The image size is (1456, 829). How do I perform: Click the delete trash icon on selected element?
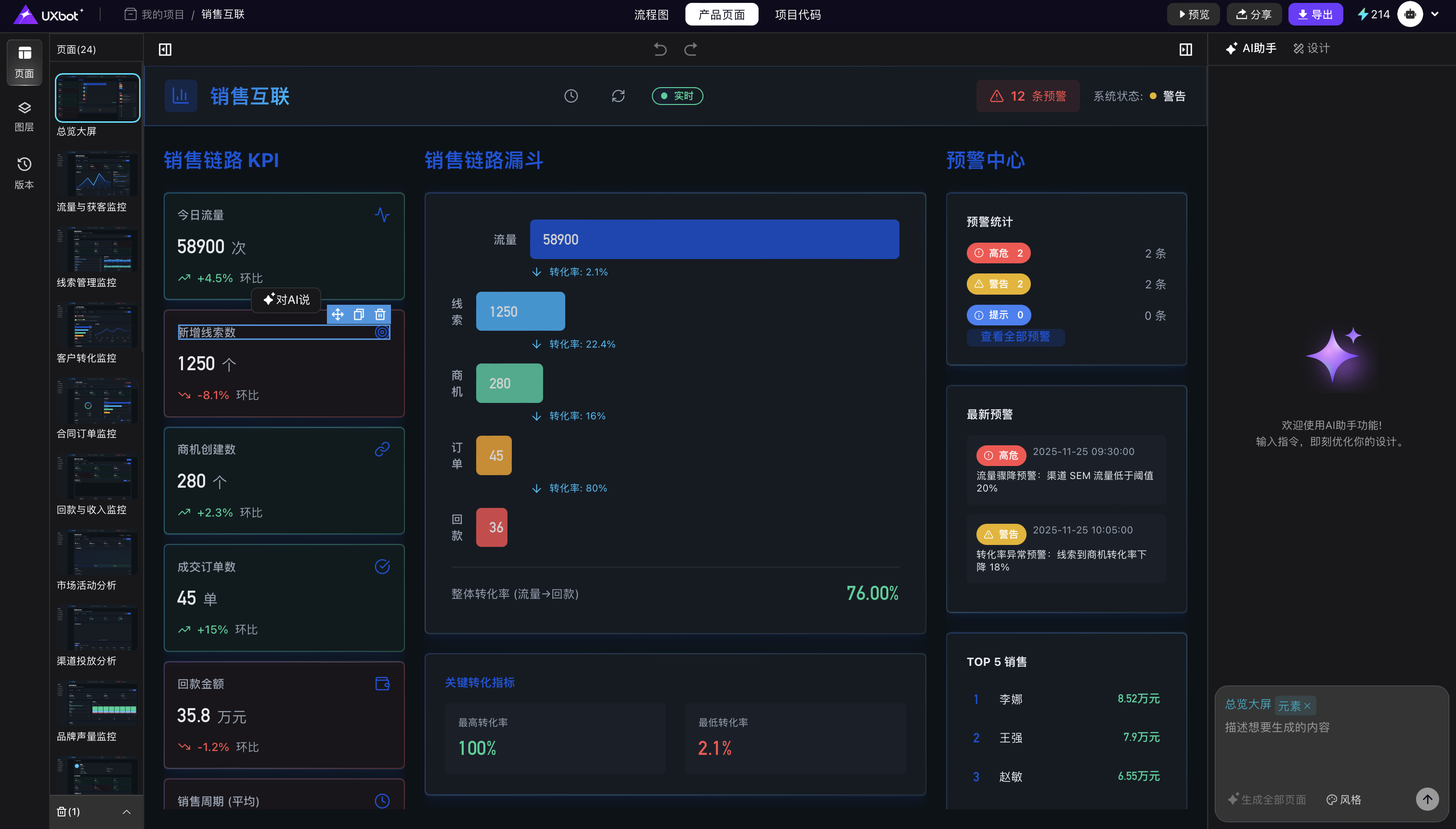pyautogui.click(x=380, y=314)
